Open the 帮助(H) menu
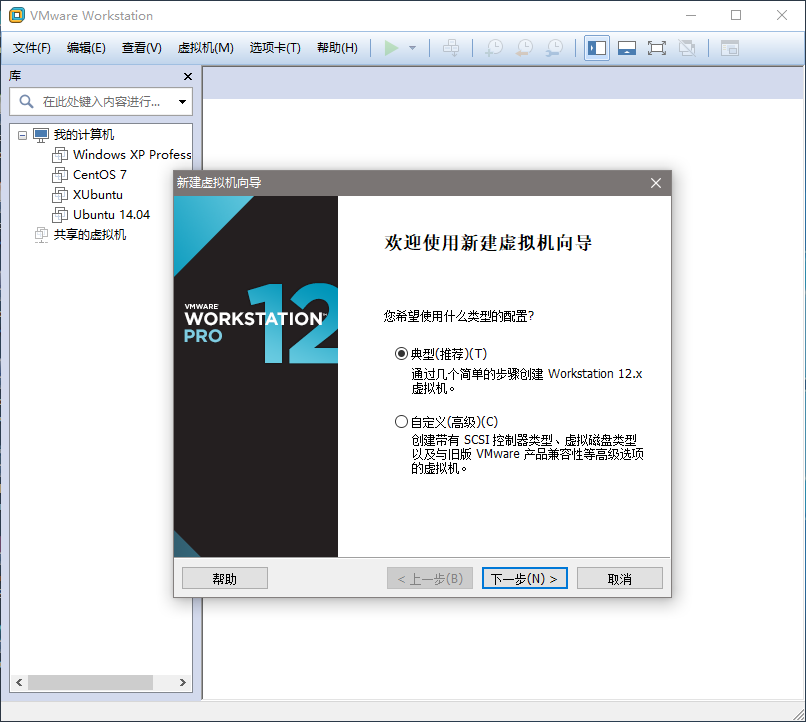This screenshot has width=806, height=722. coord(337,48)
